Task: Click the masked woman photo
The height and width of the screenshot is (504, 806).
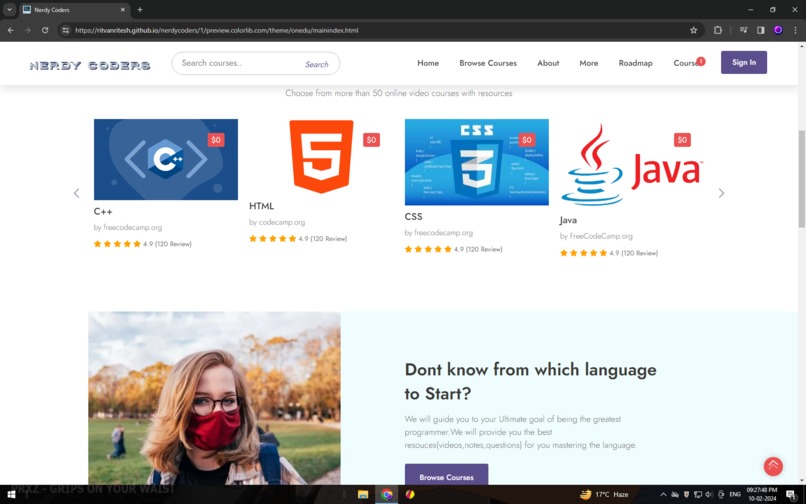Action: (214, 398)
